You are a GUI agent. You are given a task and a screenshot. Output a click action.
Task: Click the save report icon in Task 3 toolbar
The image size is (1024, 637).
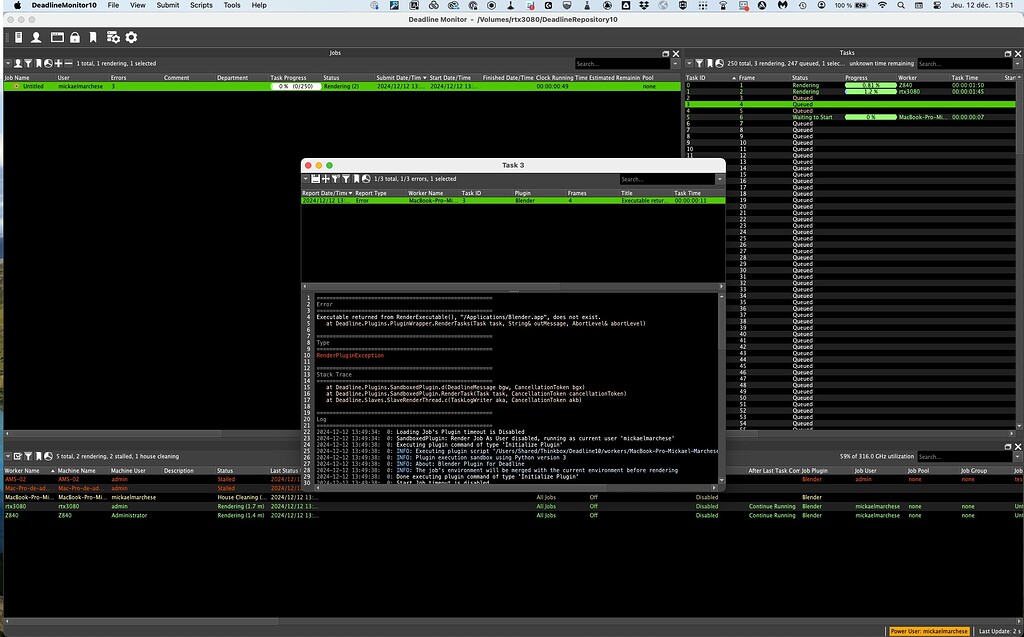(x=314, y=178)
